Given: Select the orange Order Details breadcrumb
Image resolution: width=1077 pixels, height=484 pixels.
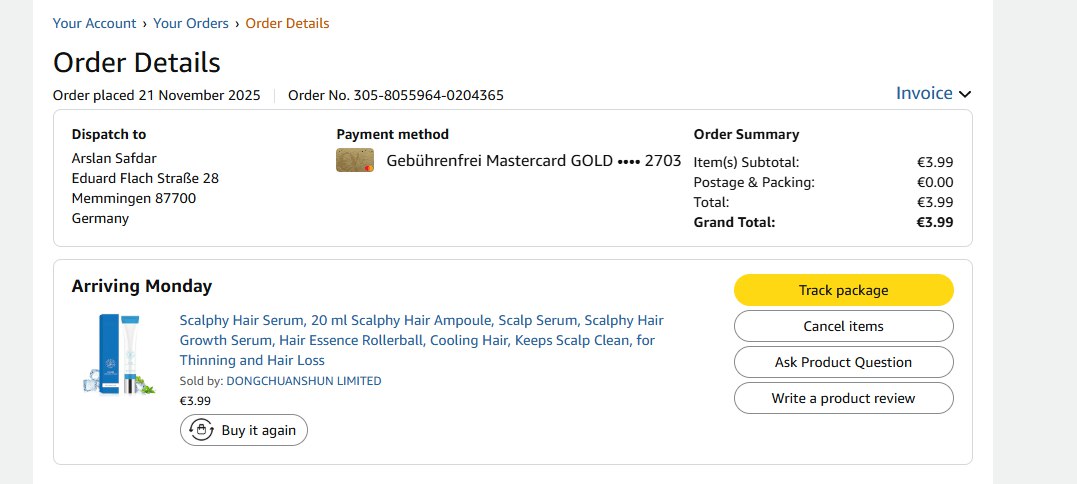Looking at the screenshot, I should 287,23.
